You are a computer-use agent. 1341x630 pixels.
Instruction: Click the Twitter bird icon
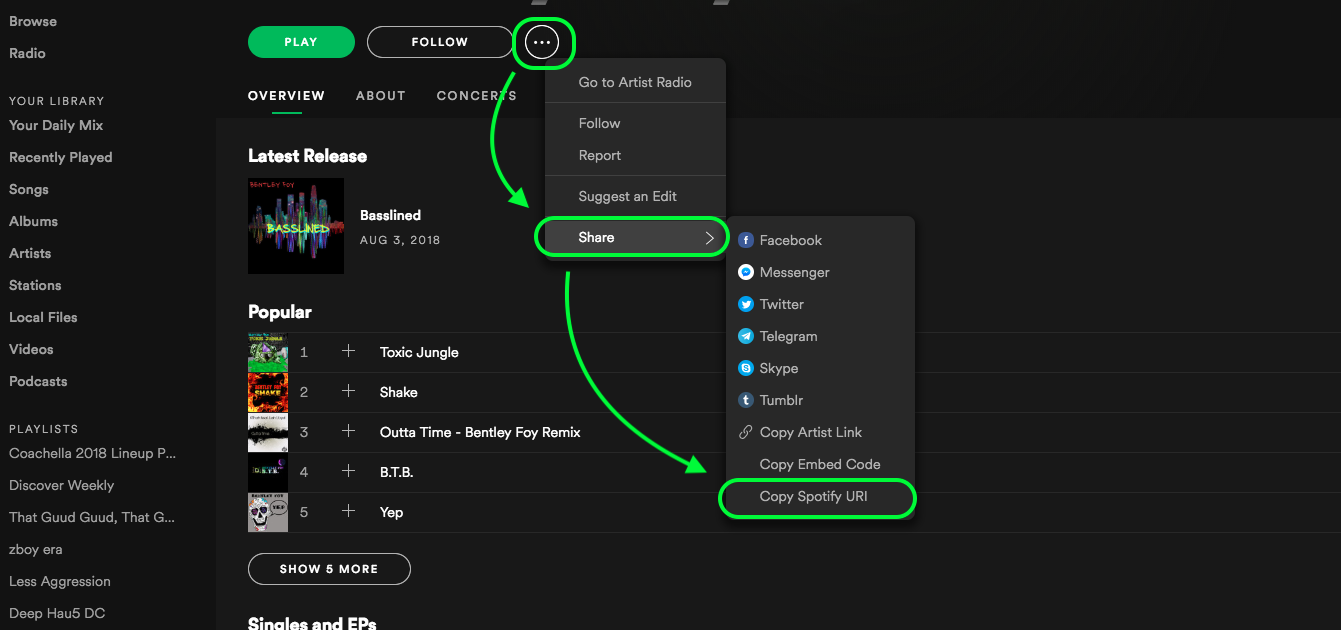(x=745, y=304)
